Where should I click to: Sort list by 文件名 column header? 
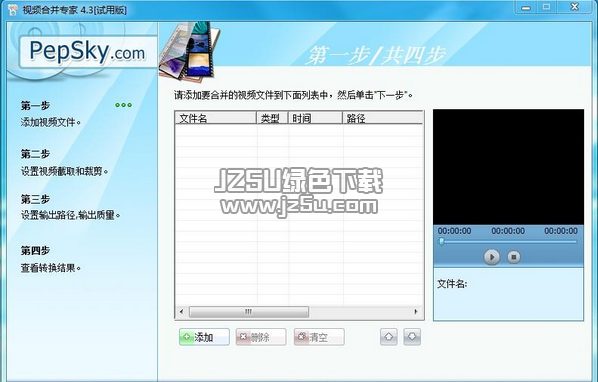(215, 118)
